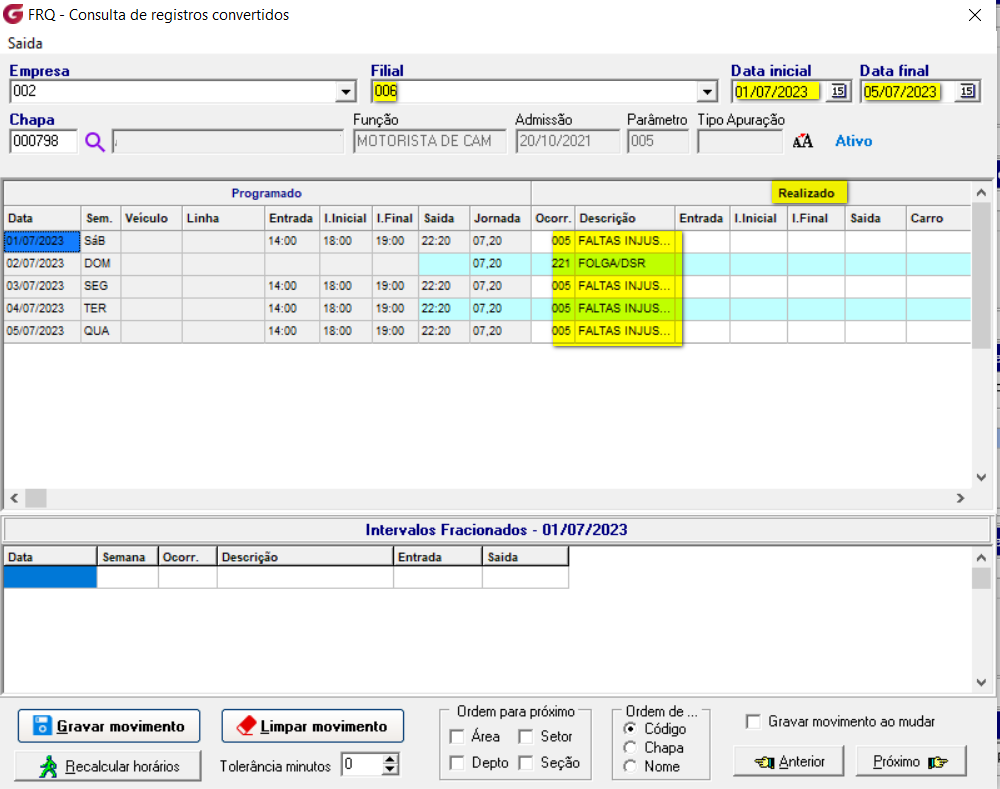Toggle Gravar movimento ao mudar checkbox

[753, 721]
